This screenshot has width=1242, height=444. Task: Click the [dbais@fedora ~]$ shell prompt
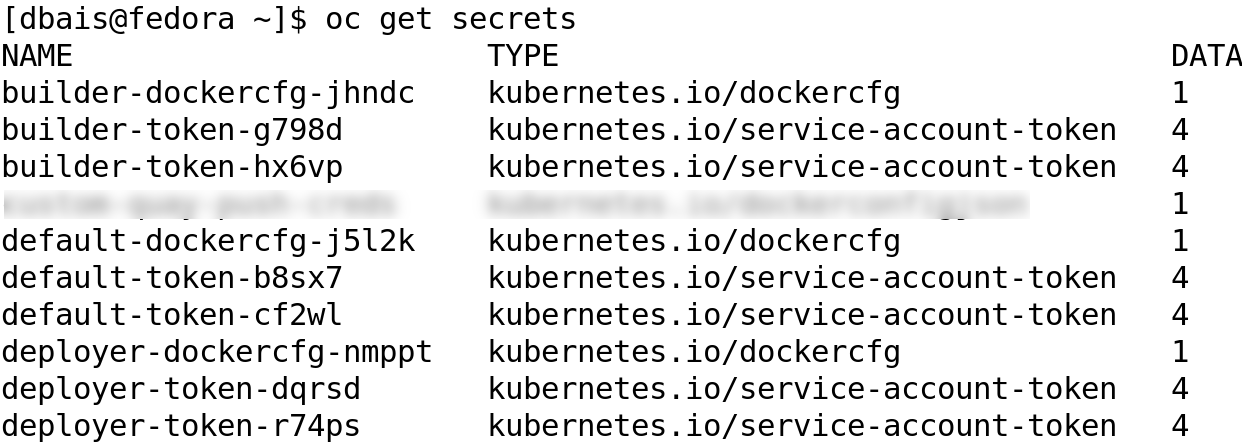(x=155, y=19)
